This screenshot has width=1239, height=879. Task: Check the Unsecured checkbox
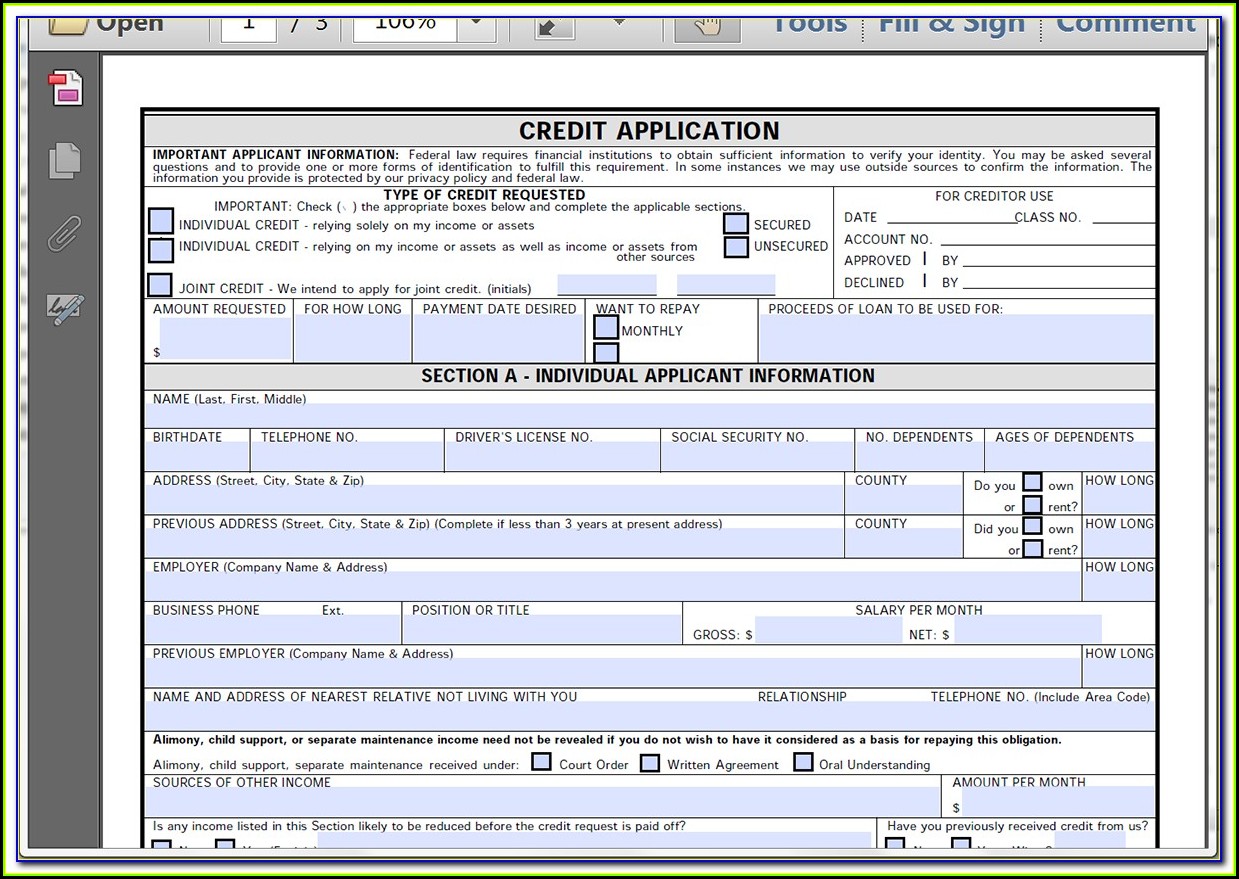click(736, 246)
